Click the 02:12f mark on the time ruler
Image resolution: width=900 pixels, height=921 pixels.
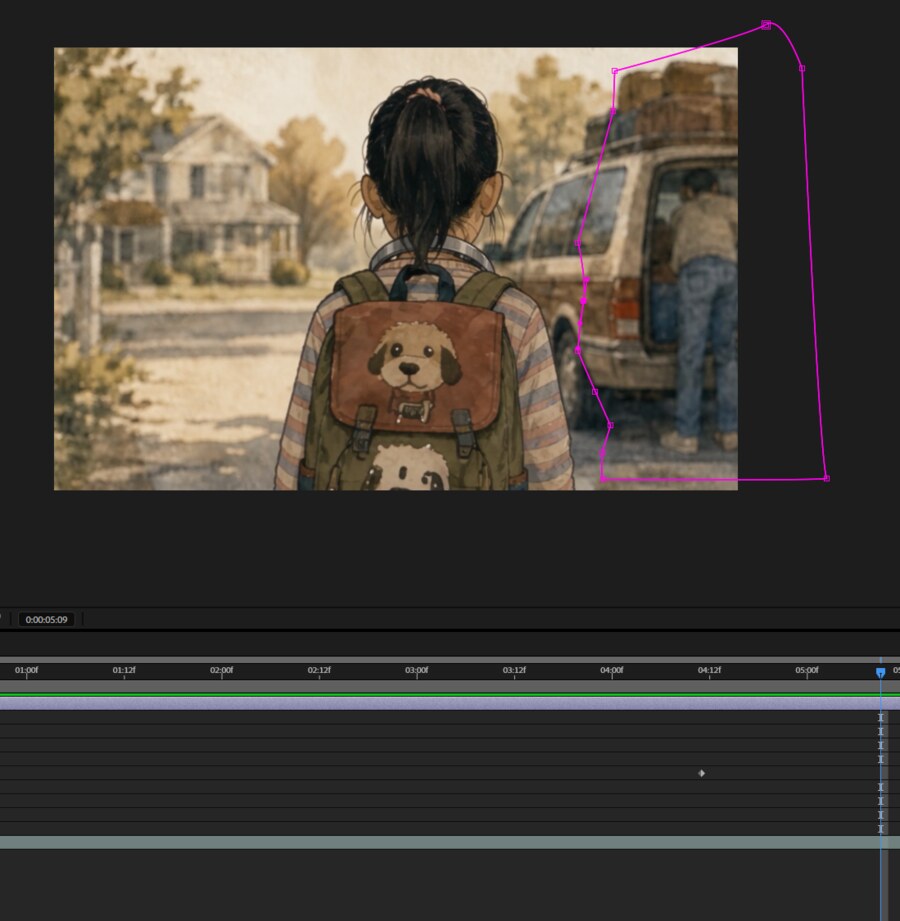pyautogui.click(x=319, y=670)
